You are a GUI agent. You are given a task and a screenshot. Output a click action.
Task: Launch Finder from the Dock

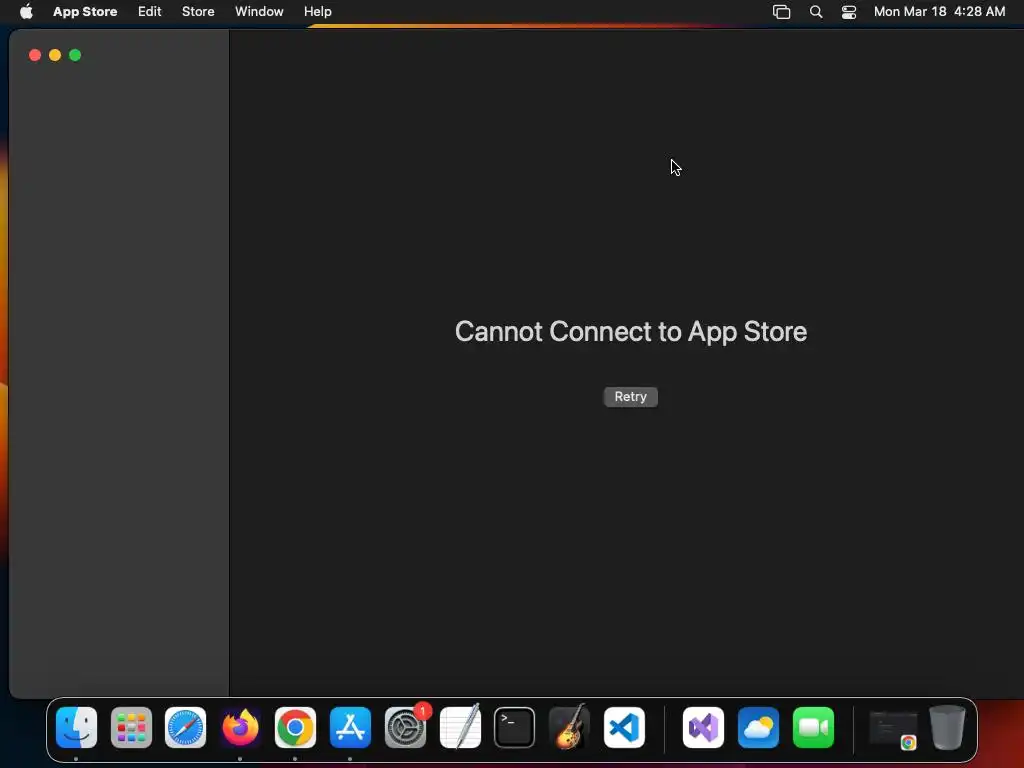76,727
